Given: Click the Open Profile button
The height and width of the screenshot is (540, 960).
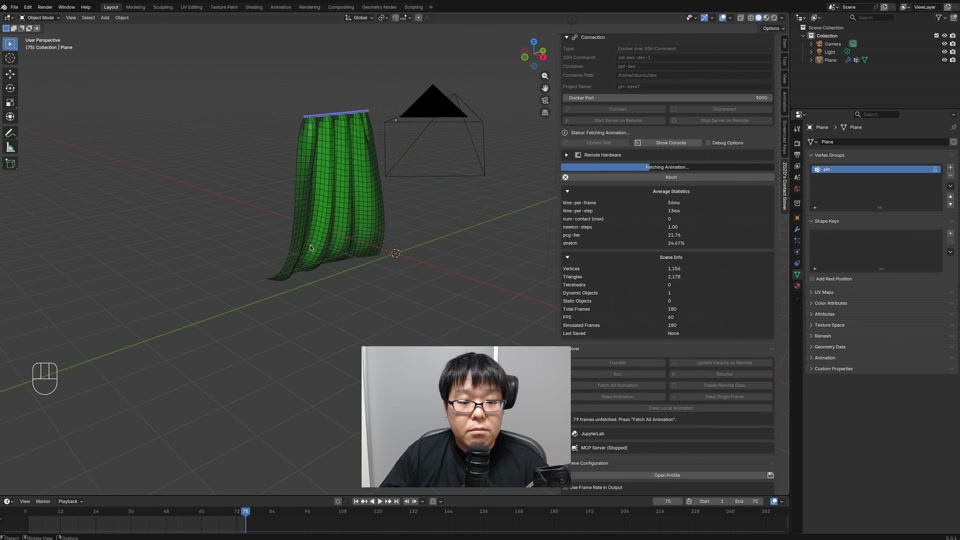Looking at the screenshot, I should pyautogui.click(x=667, y=475).
